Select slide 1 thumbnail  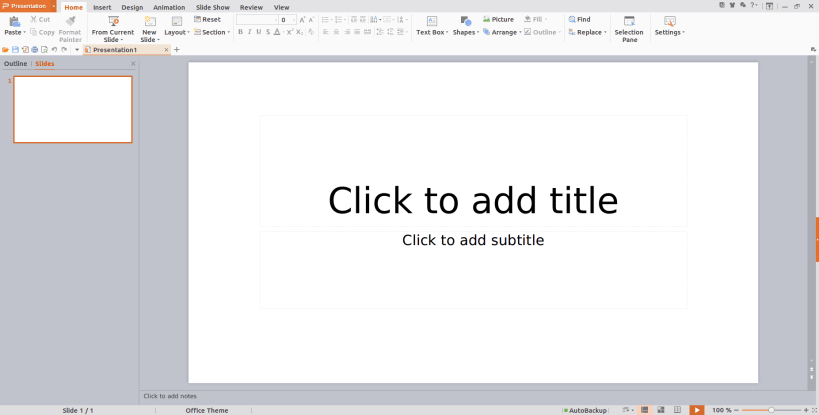pos(73,109)
